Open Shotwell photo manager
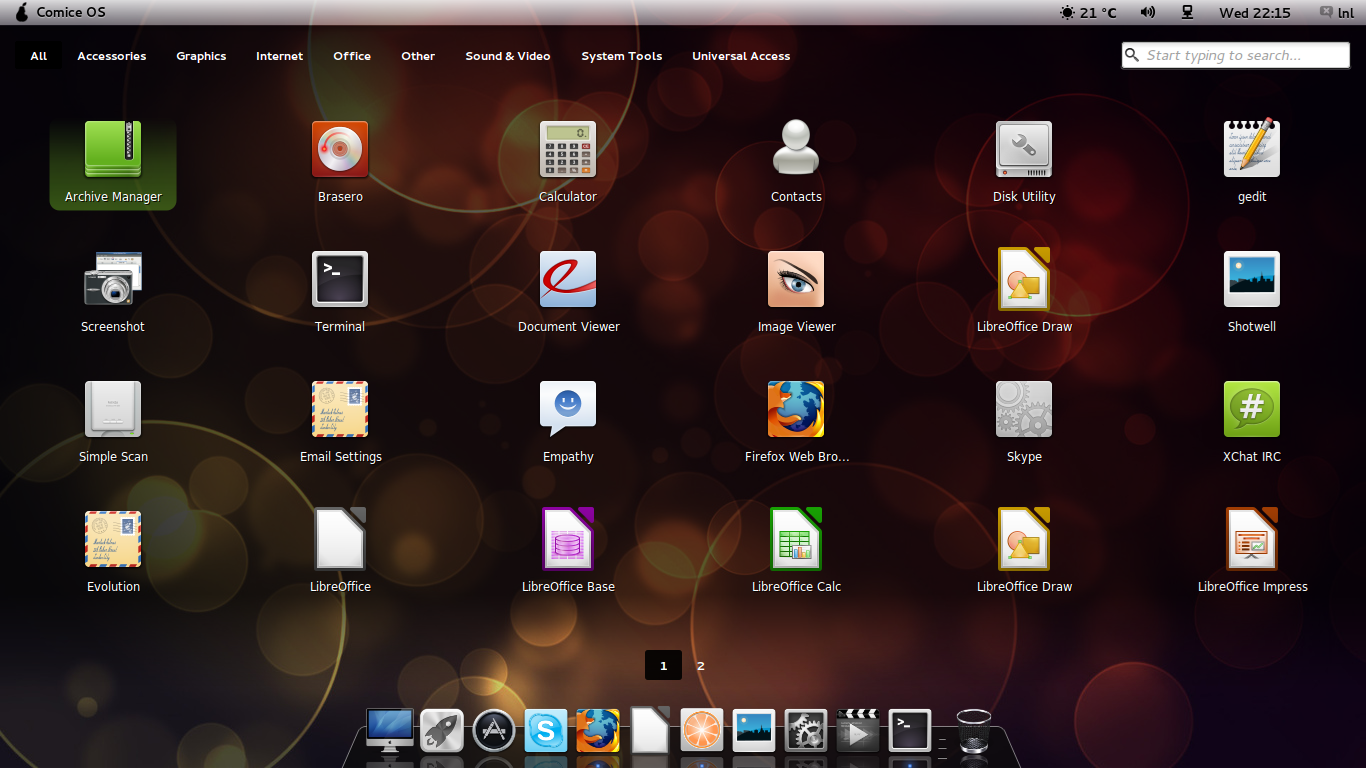This screenshot has width=1366, height=768. click(1251, 279)
